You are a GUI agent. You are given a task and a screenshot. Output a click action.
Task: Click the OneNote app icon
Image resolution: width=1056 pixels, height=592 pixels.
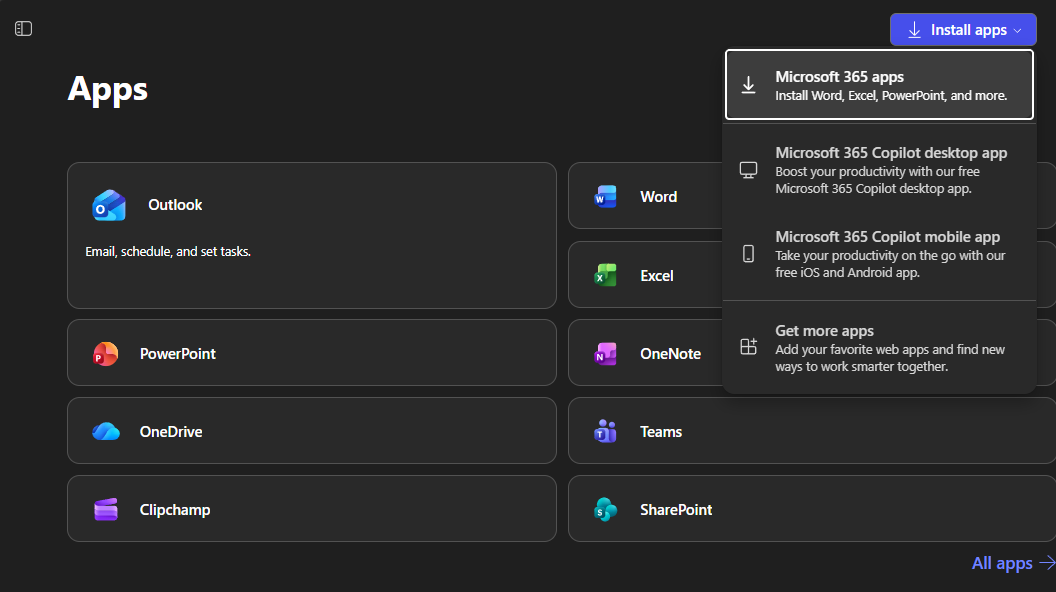(x=605, y=354)
